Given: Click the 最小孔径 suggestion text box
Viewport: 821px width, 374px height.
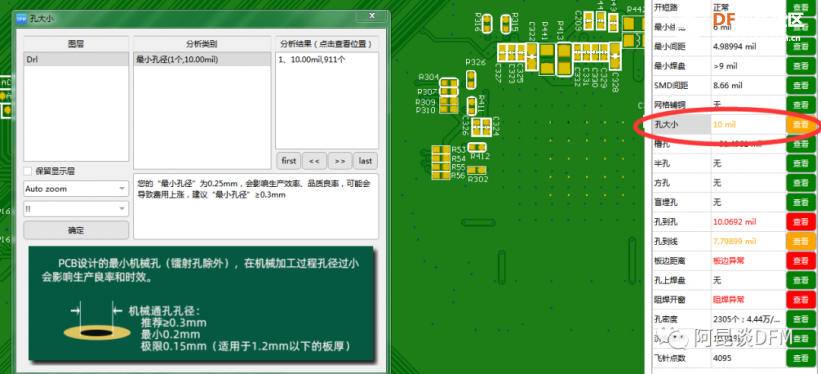Looking at the screenshot, I should pos(256,206).
